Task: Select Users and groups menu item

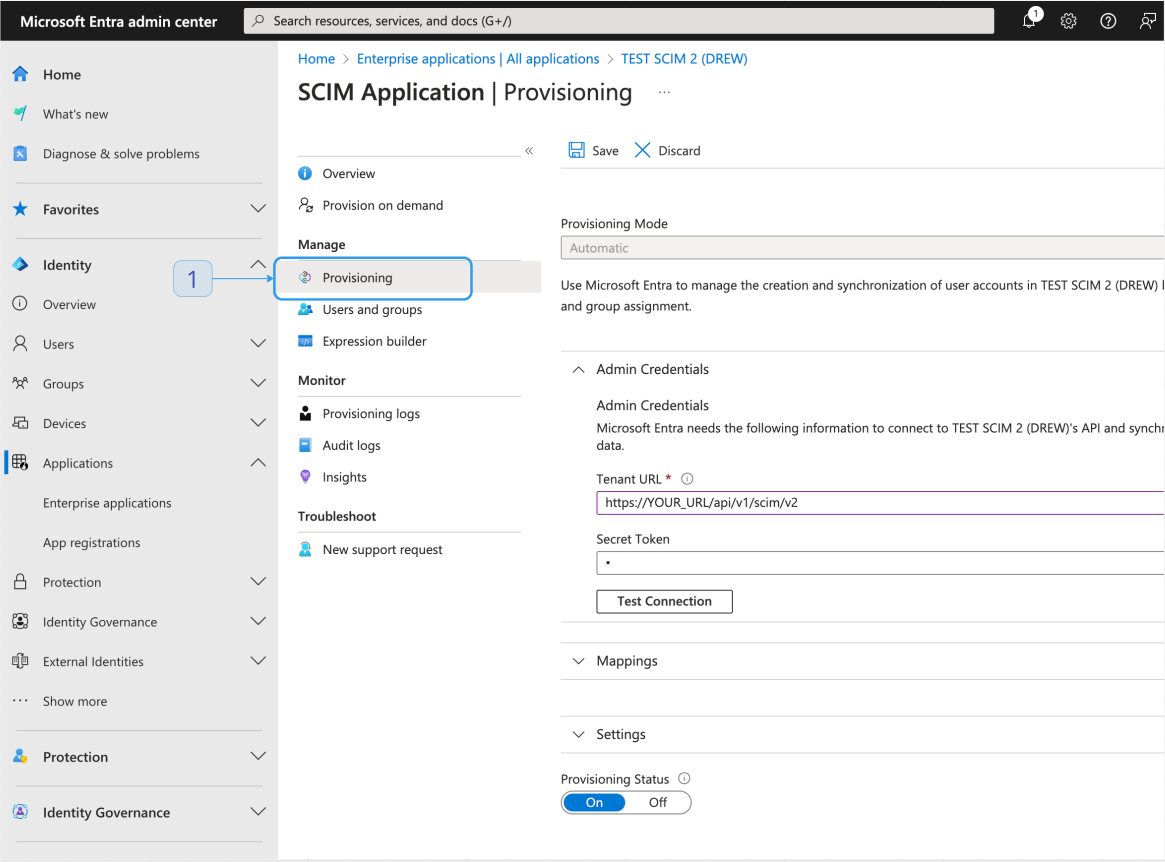Action: [x=372, y=310]
